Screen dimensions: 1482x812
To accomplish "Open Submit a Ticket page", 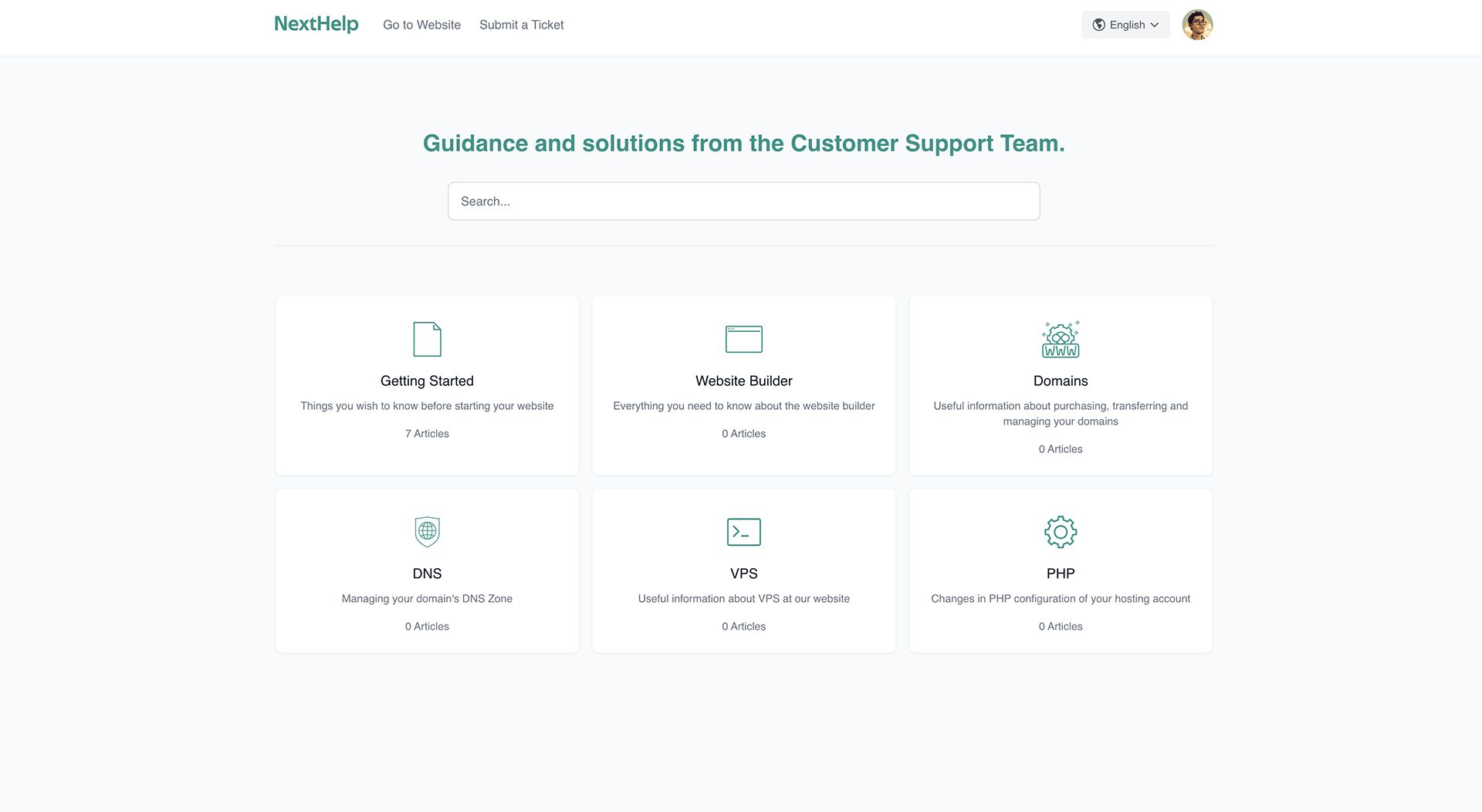I will tap(521, 25).
